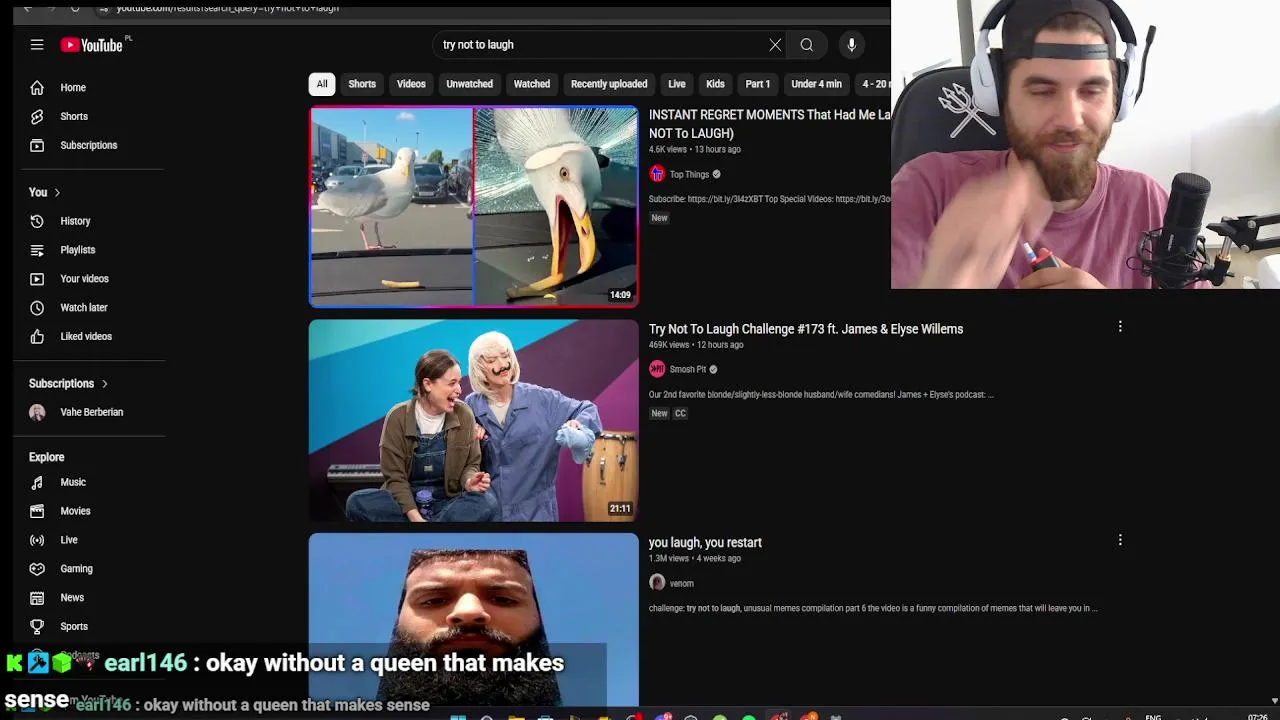The width and height of the screenshot is (1280, 720).
Task: Select the Under 4 min filter chip
Action: click(x=817, y=84)
